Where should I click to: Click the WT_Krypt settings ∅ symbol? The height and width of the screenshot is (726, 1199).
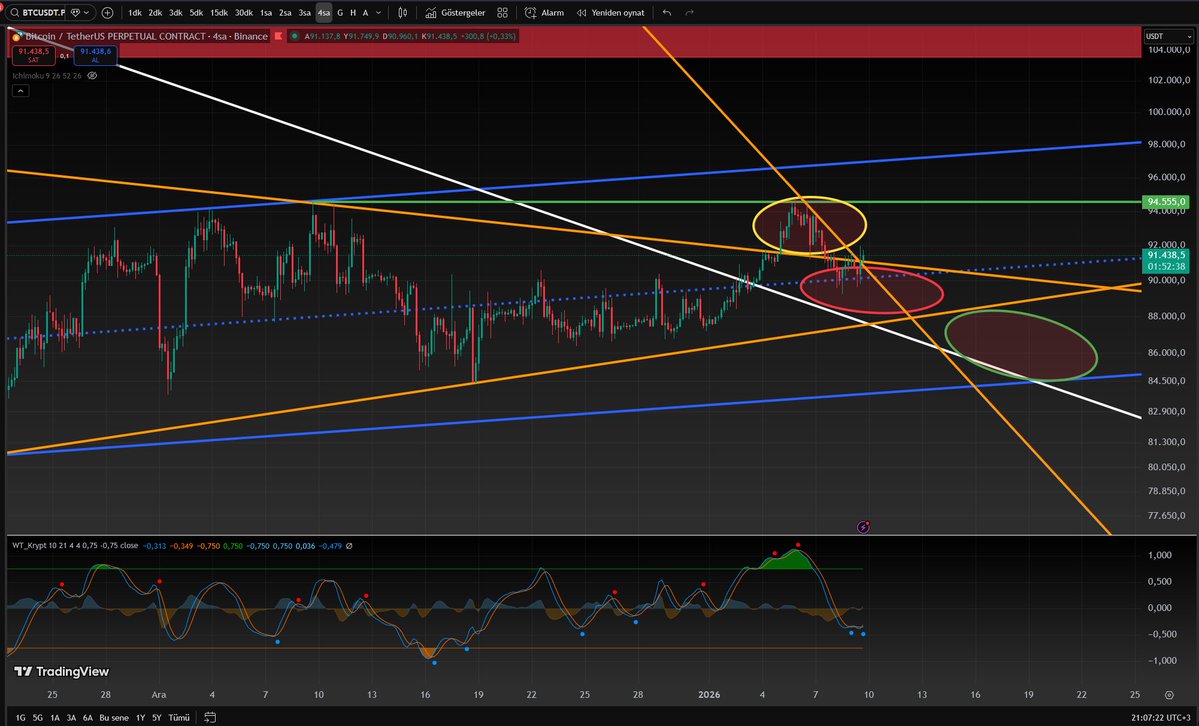pos(349,546)
